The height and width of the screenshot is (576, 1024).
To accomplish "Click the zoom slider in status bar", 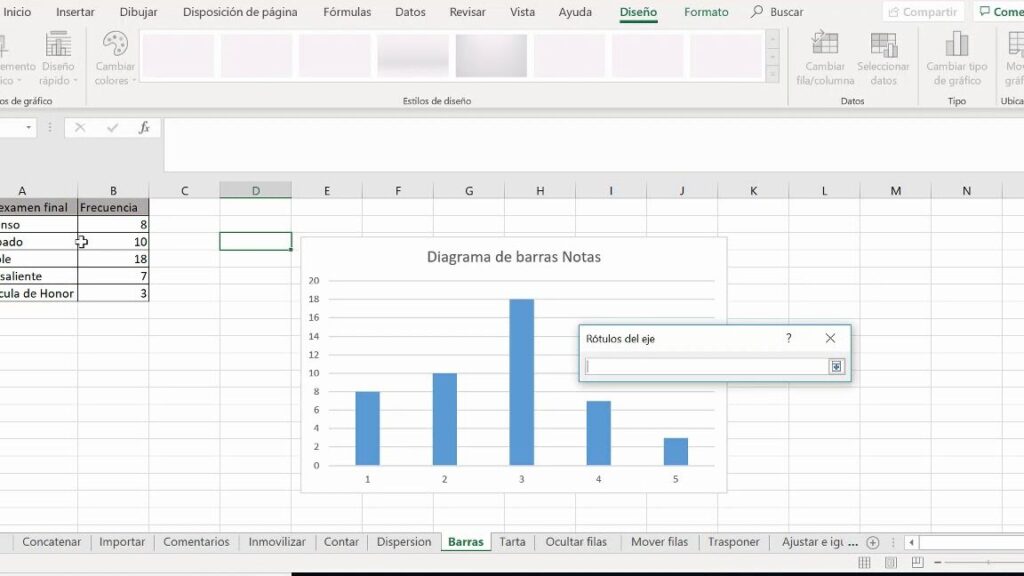I will [990, 564].
